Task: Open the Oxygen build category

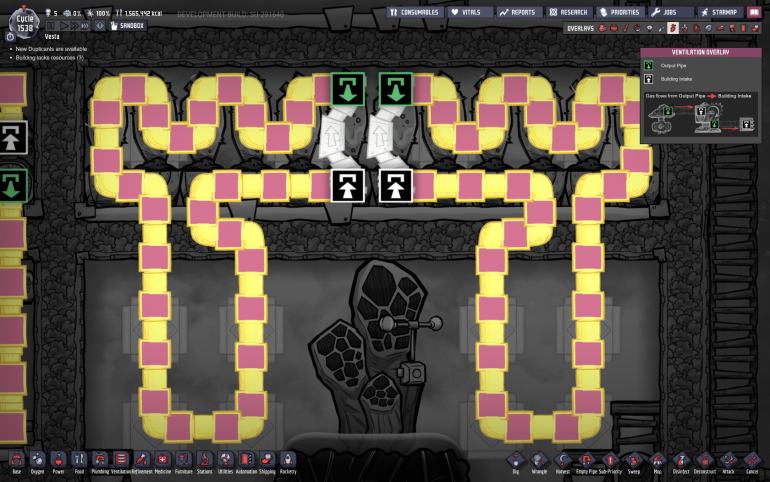Action: pos(37,463)
